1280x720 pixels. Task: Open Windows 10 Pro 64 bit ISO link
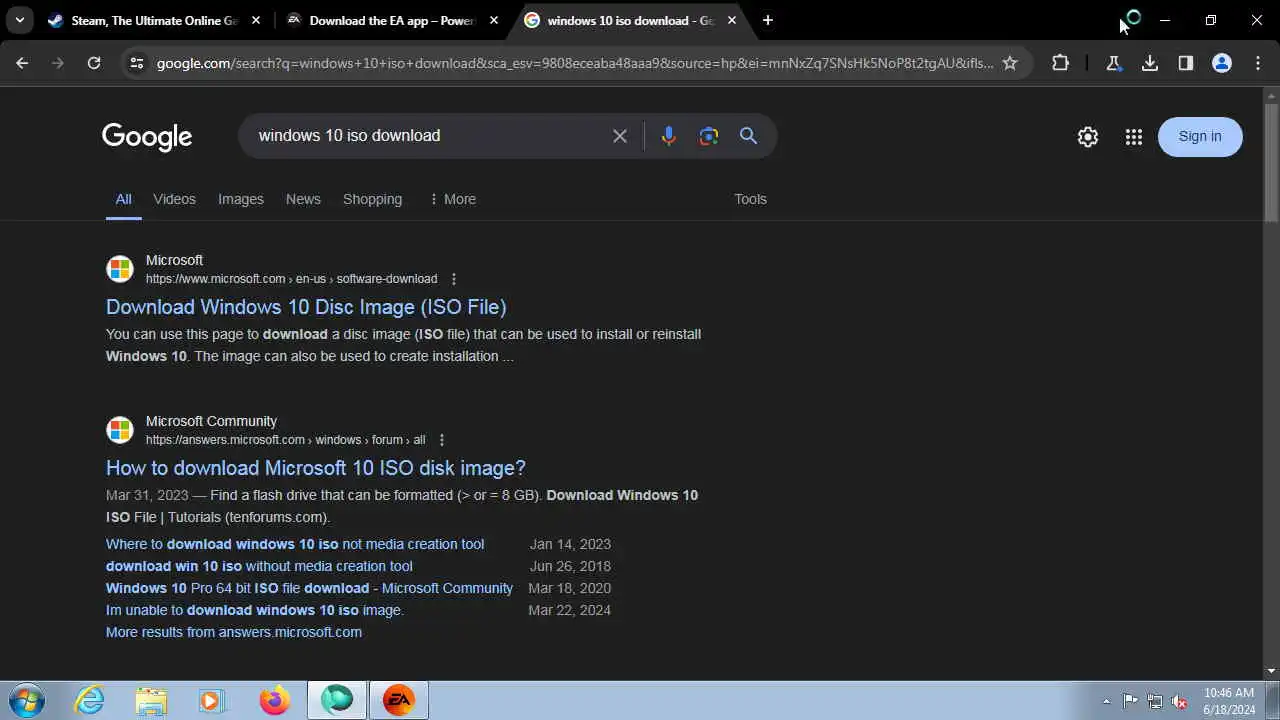(309, 588)
